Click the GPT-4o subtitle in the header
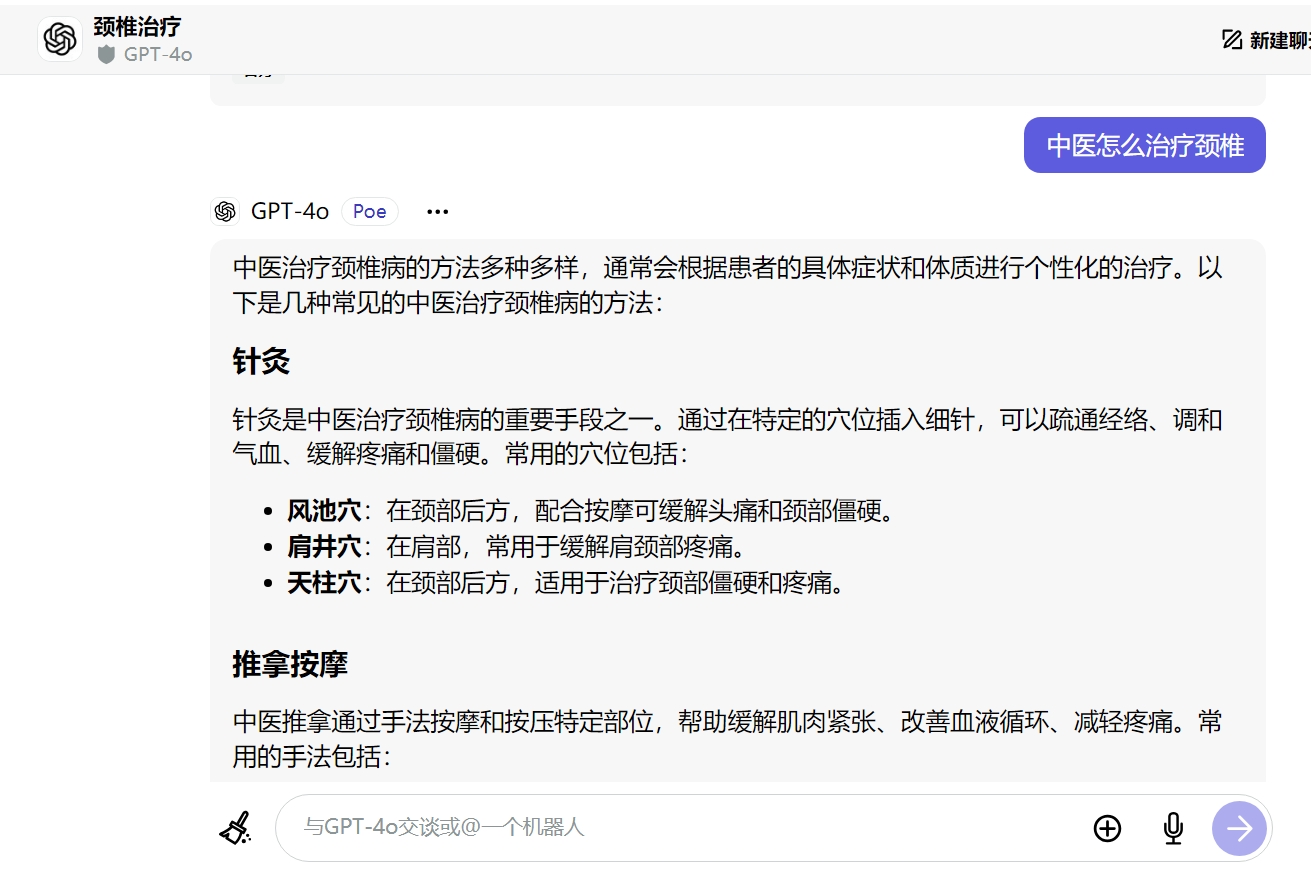This screenshot has width=1311, height=881. click(x=158, y=55)
